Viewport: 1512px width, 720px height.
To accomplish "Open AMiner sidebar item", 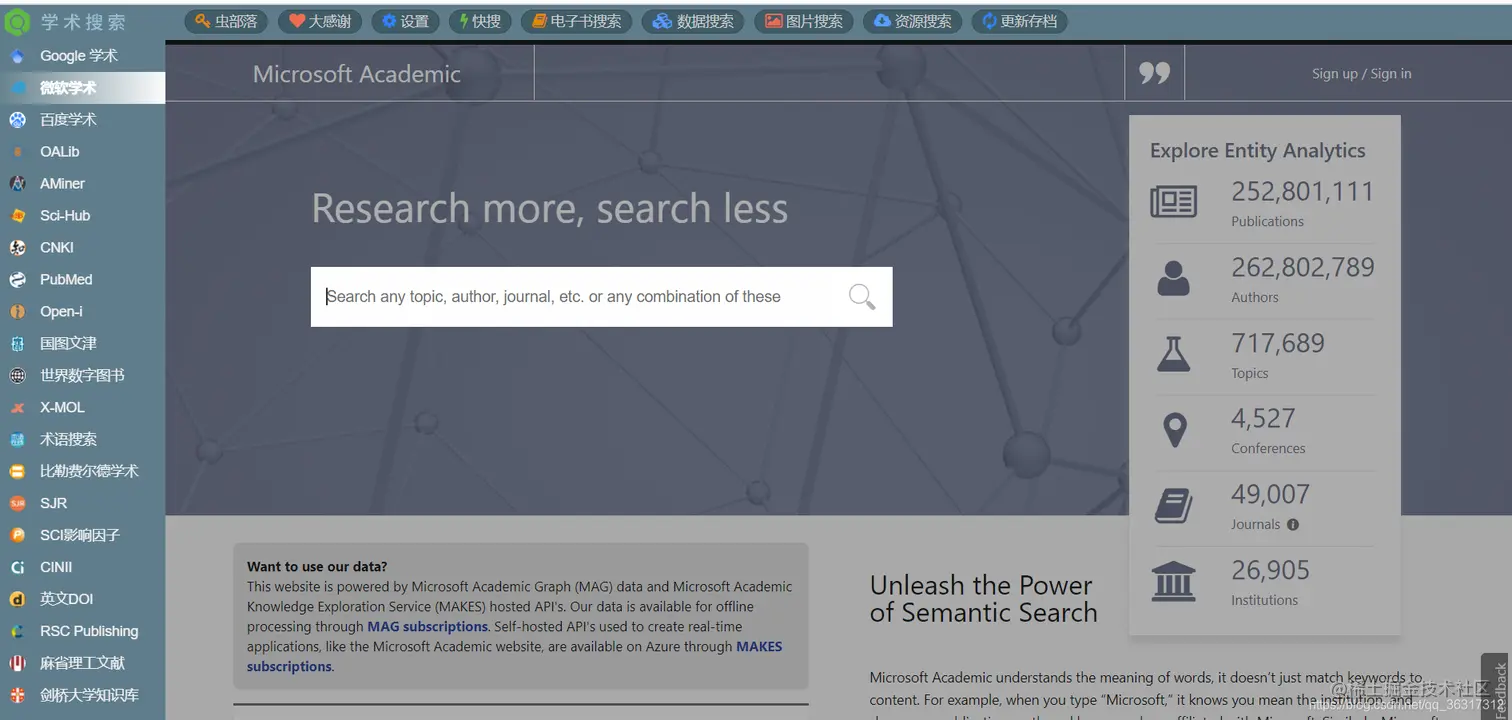I will pyautogui.click(x=82, y=184).
